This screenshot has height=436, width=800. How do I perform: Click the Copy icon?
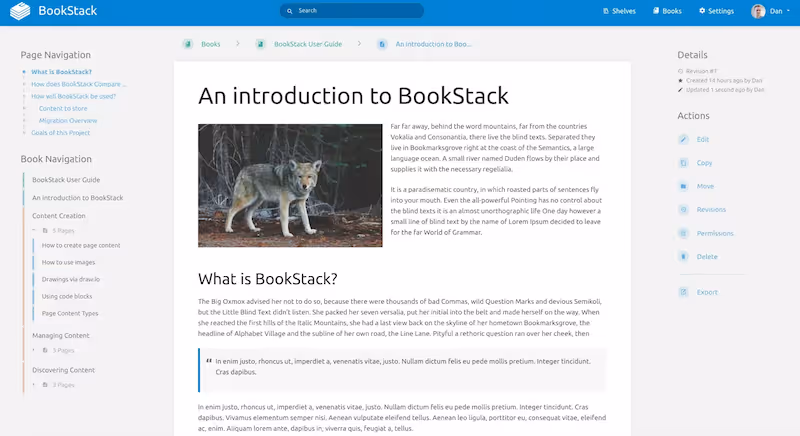coord(683,163)
